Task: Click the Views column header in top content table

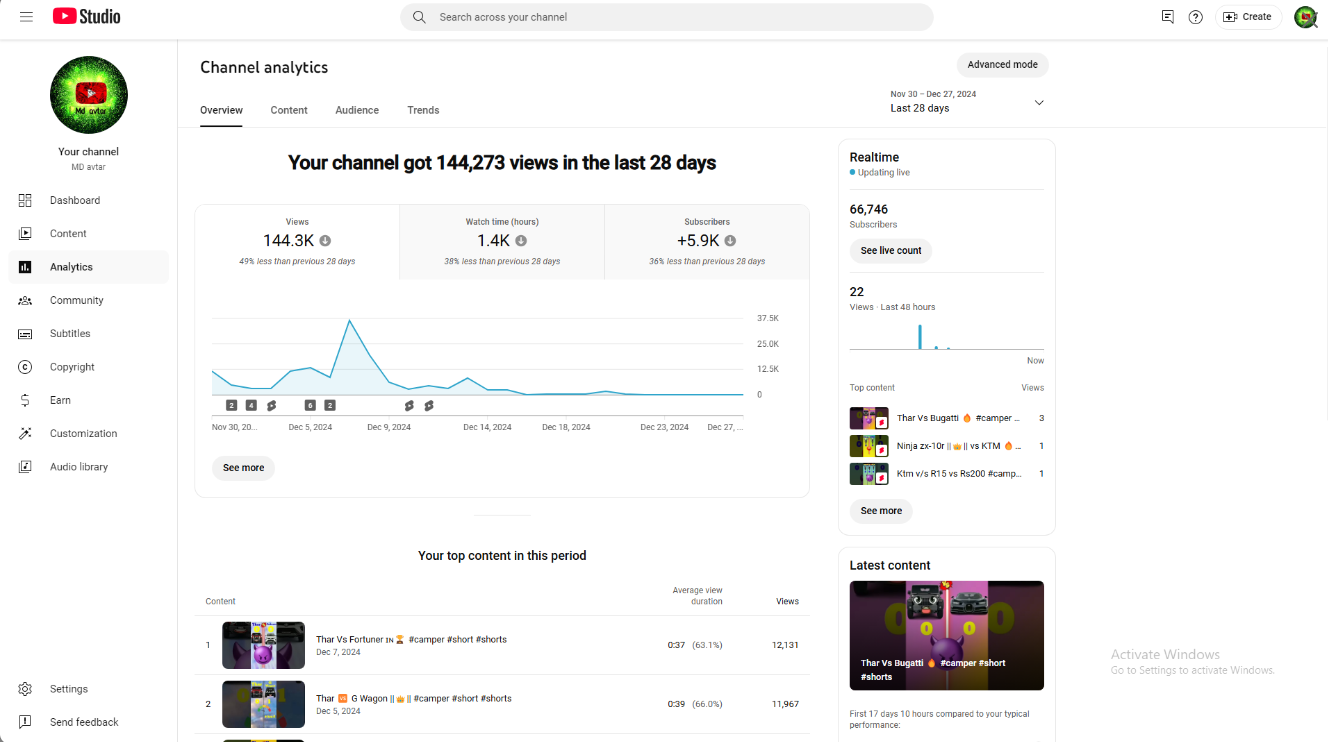Action: 788,601
